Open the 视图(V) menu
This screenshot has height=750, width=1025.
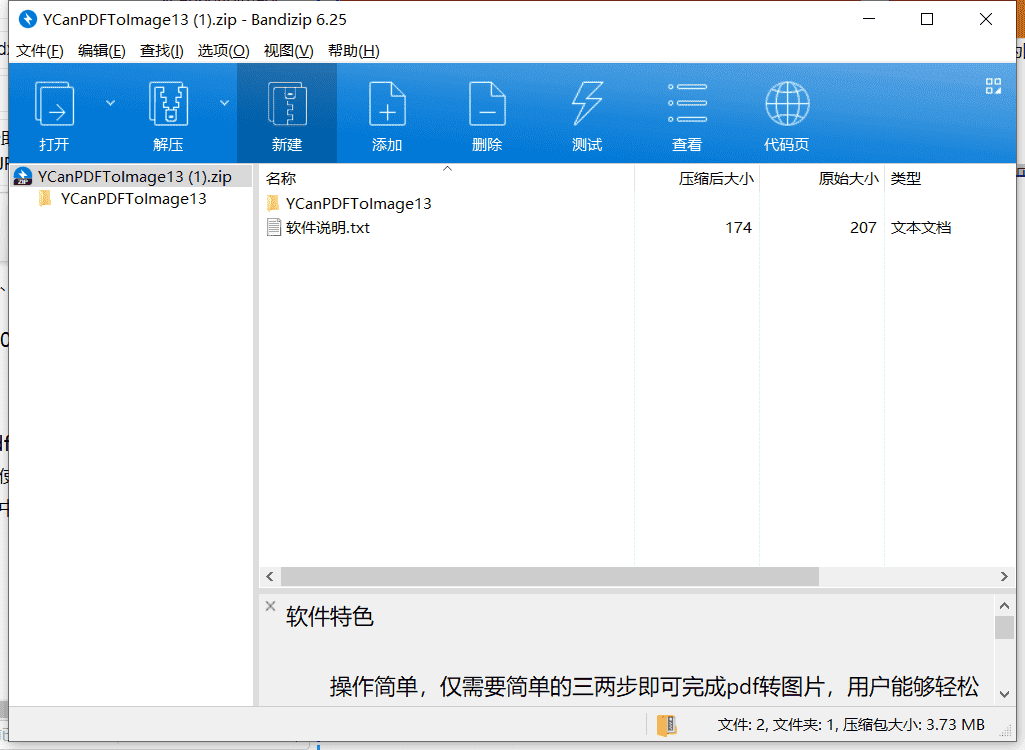[288, 51]
